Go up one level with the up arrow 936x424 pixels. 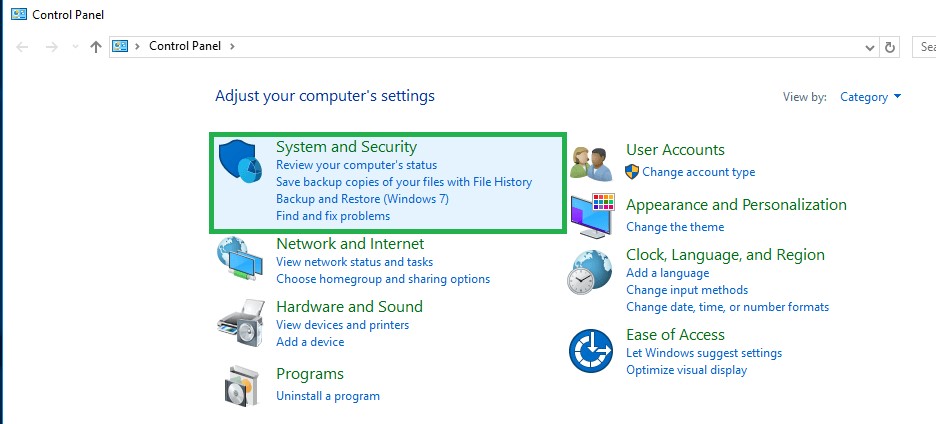(96, 47)
